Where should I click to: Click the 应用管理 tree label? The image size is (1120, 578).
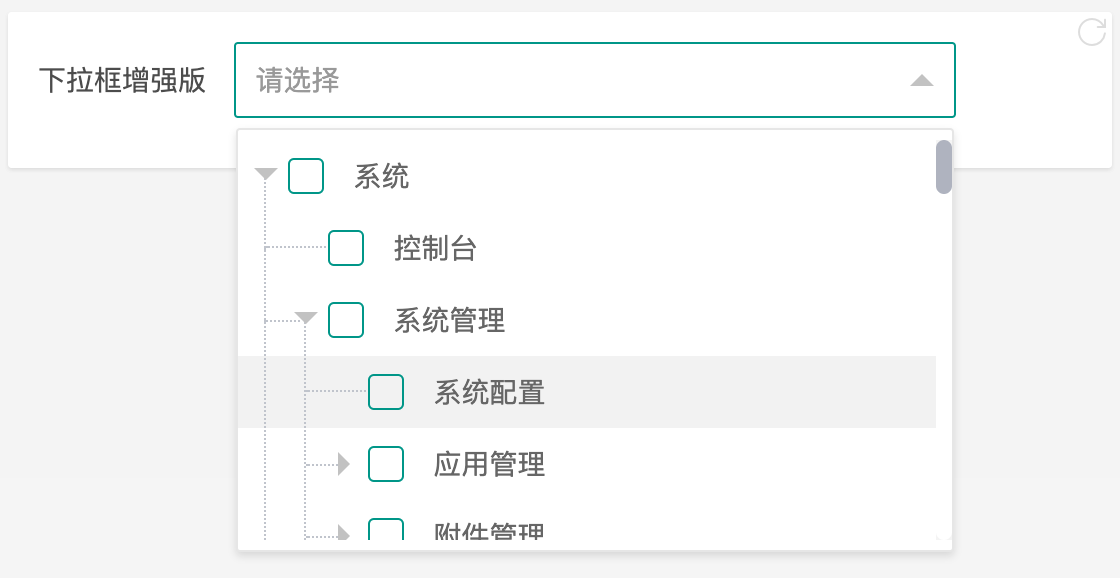coord(489,465)
